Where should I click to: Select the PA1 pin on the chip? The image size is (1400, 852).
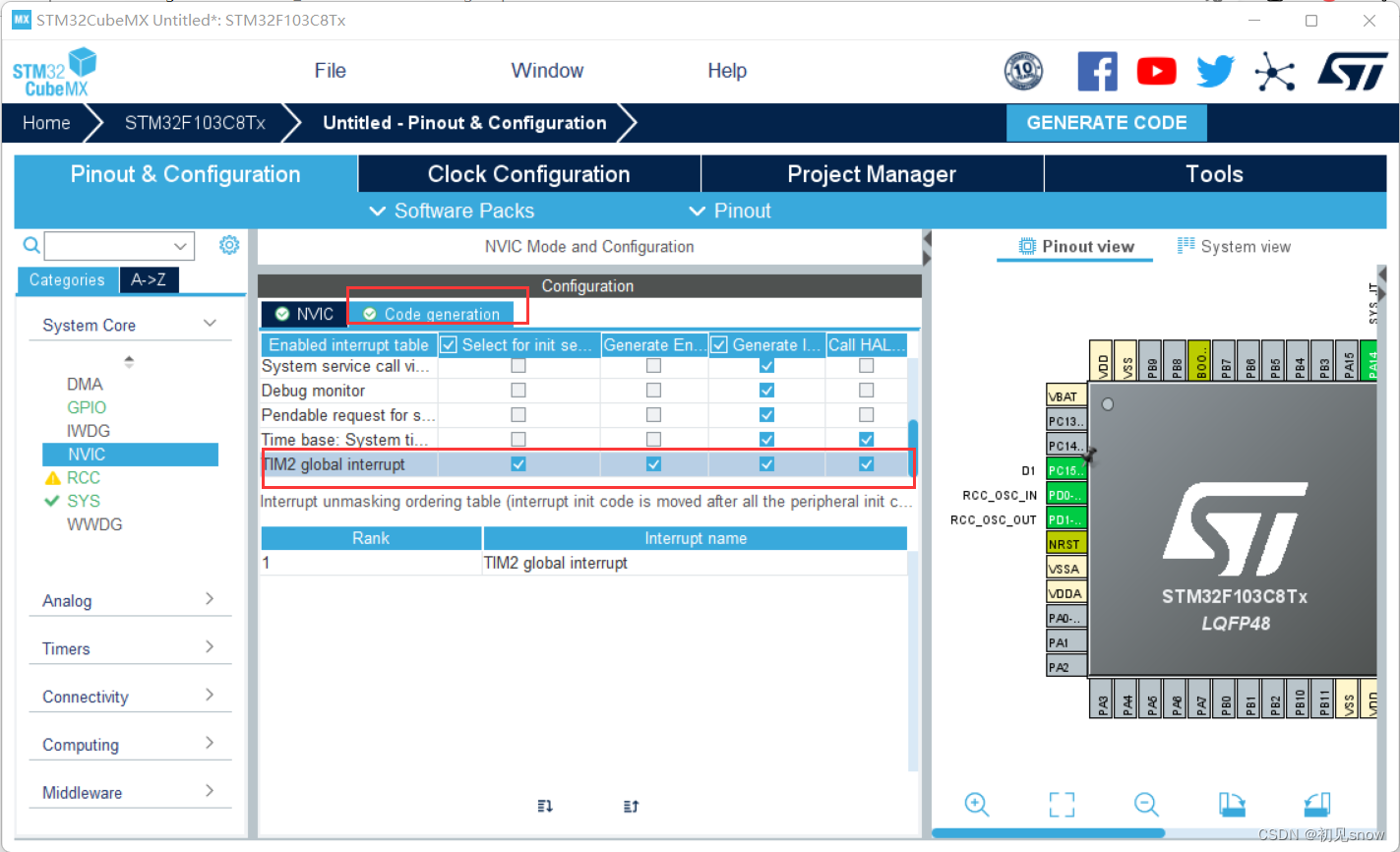pos(1066,642)
